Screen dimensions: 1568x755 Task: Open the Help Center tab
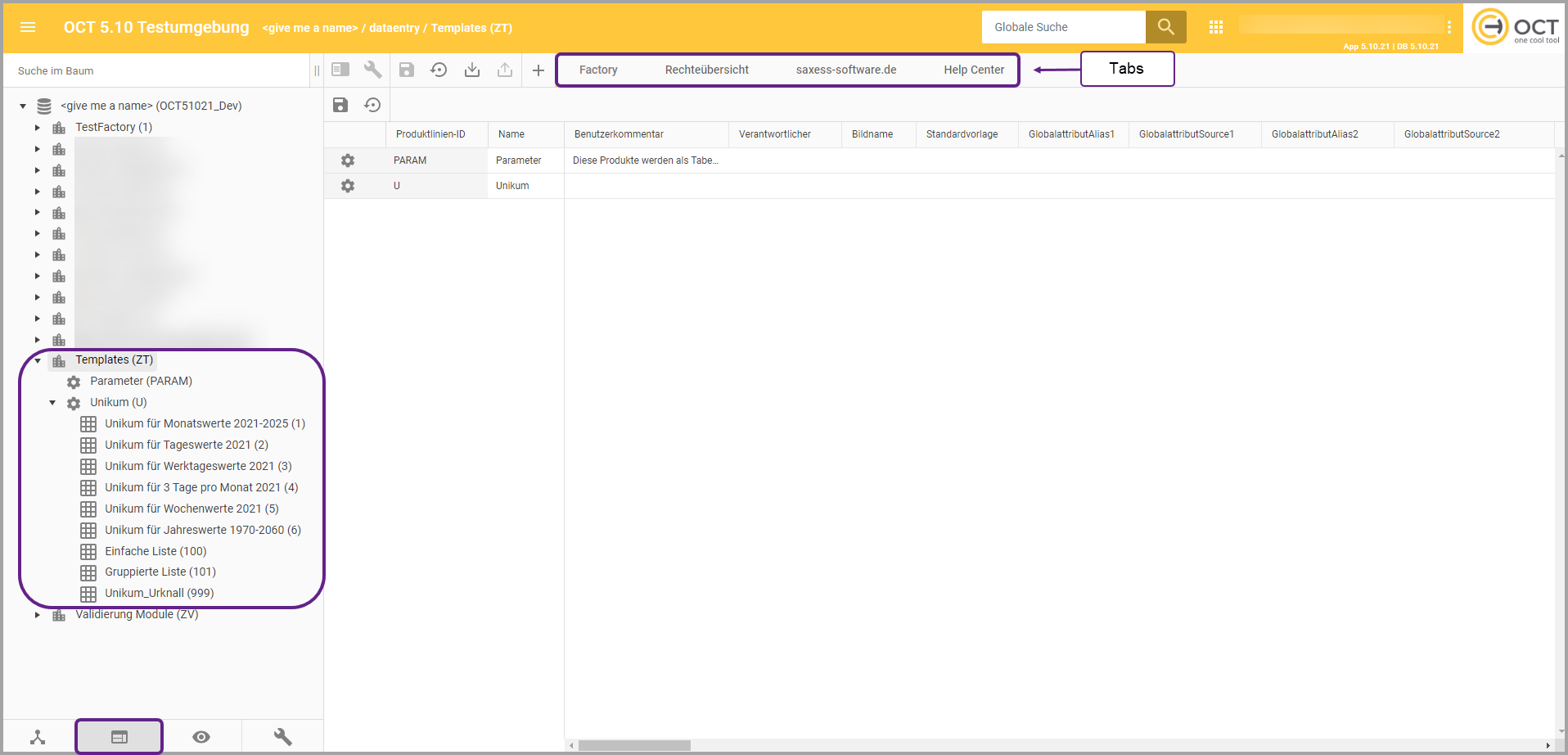pos(973,70)
